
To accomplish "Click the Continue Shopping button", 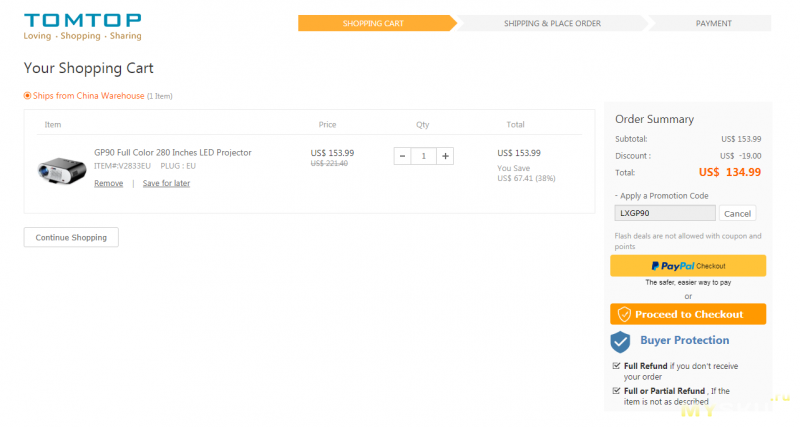I will [71, 237].
